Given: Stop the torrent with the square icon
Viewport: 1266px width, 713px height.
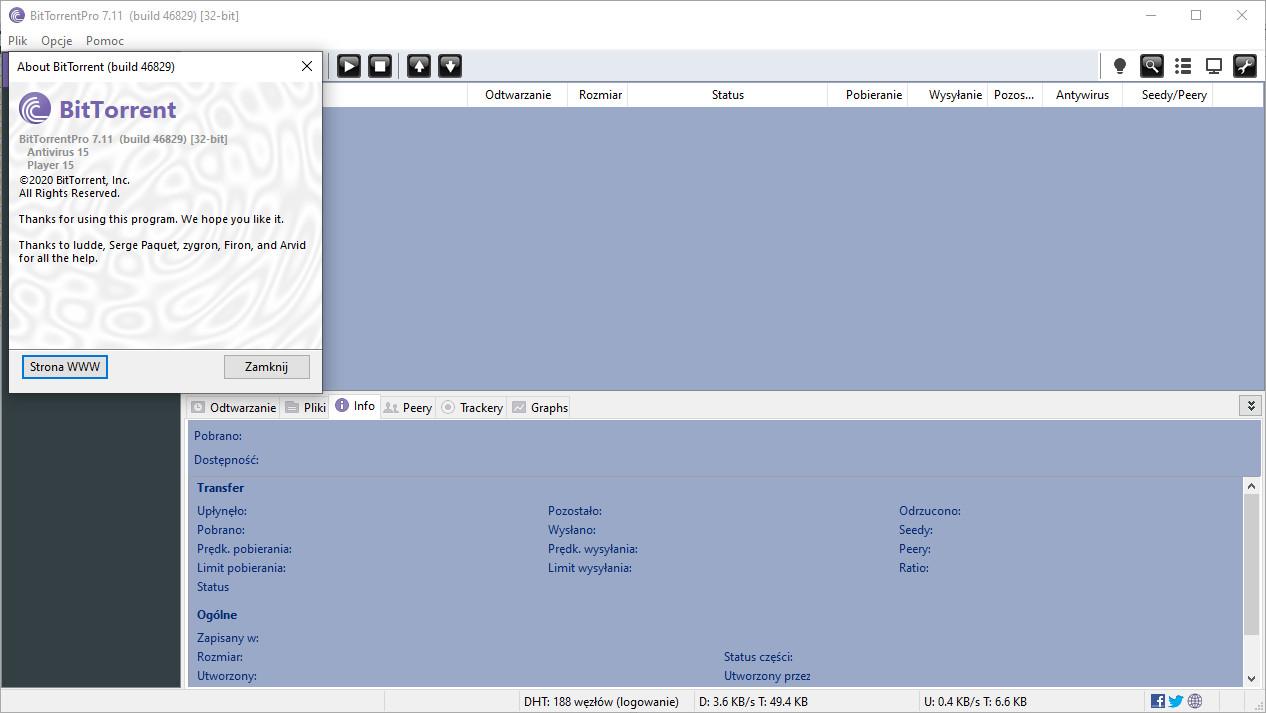Looking at the screenshot, I should coord(380,66).
